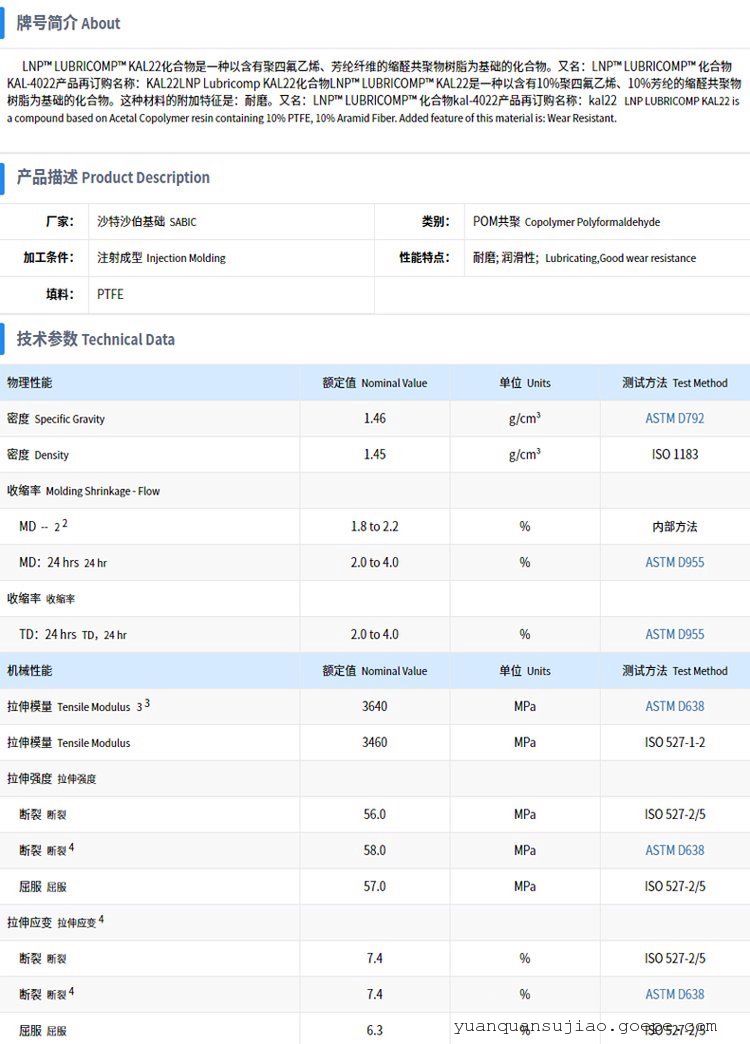Click the ISO 1183 test method cell
750x1044 pixels.
(674, 454)
